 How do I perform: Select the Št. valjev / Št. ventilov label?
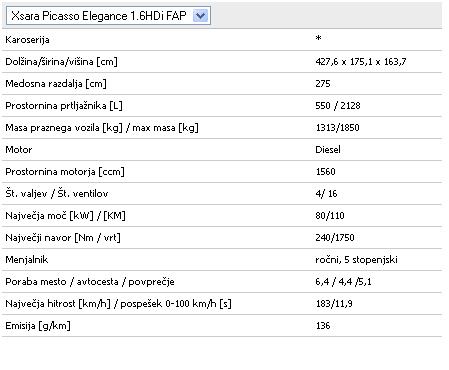click(x=57, y=194)
